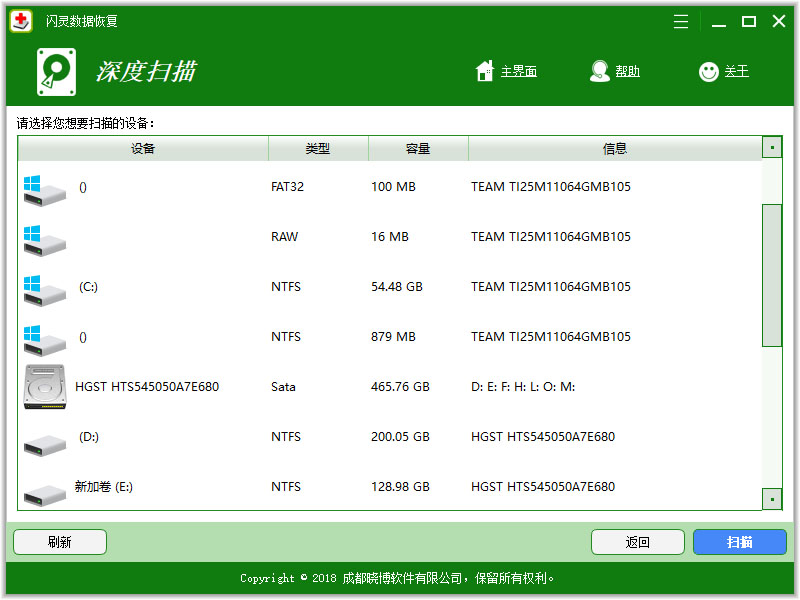This screenshot has width=800, height=600.
Task: Click the FAT32 type cell
Action: click(287, 187)
